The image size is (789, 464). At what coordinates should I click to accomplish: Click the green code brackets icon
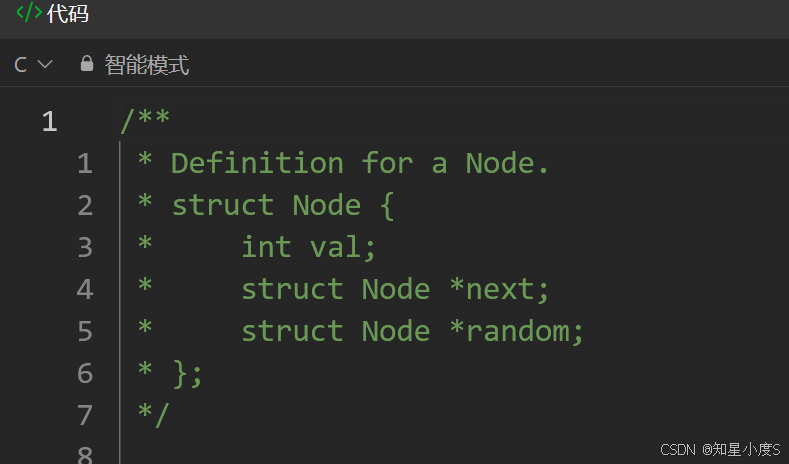pyautogui.click(x=29, y=12)
